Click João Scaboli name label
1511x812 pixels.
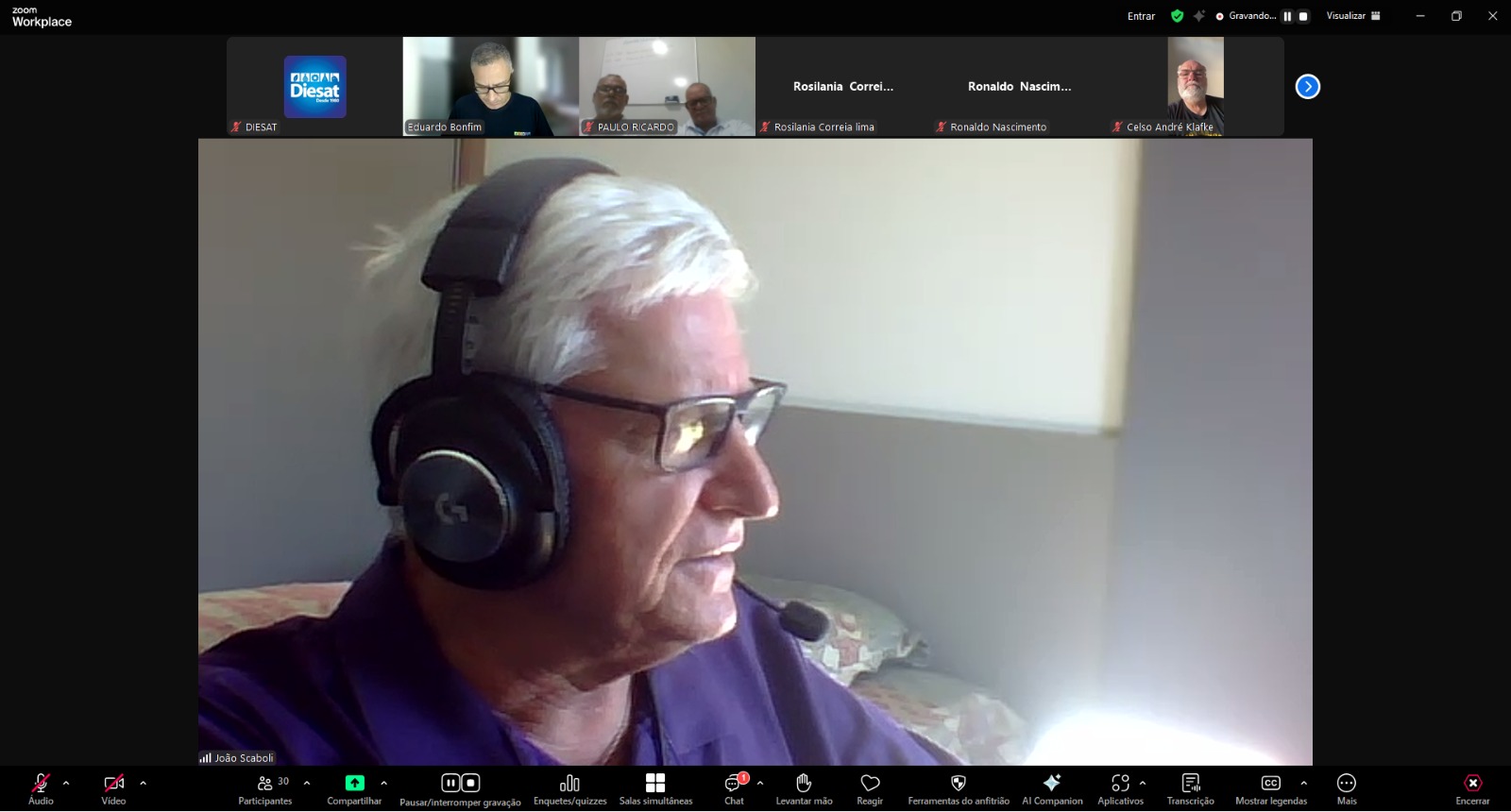coord(244,758)
